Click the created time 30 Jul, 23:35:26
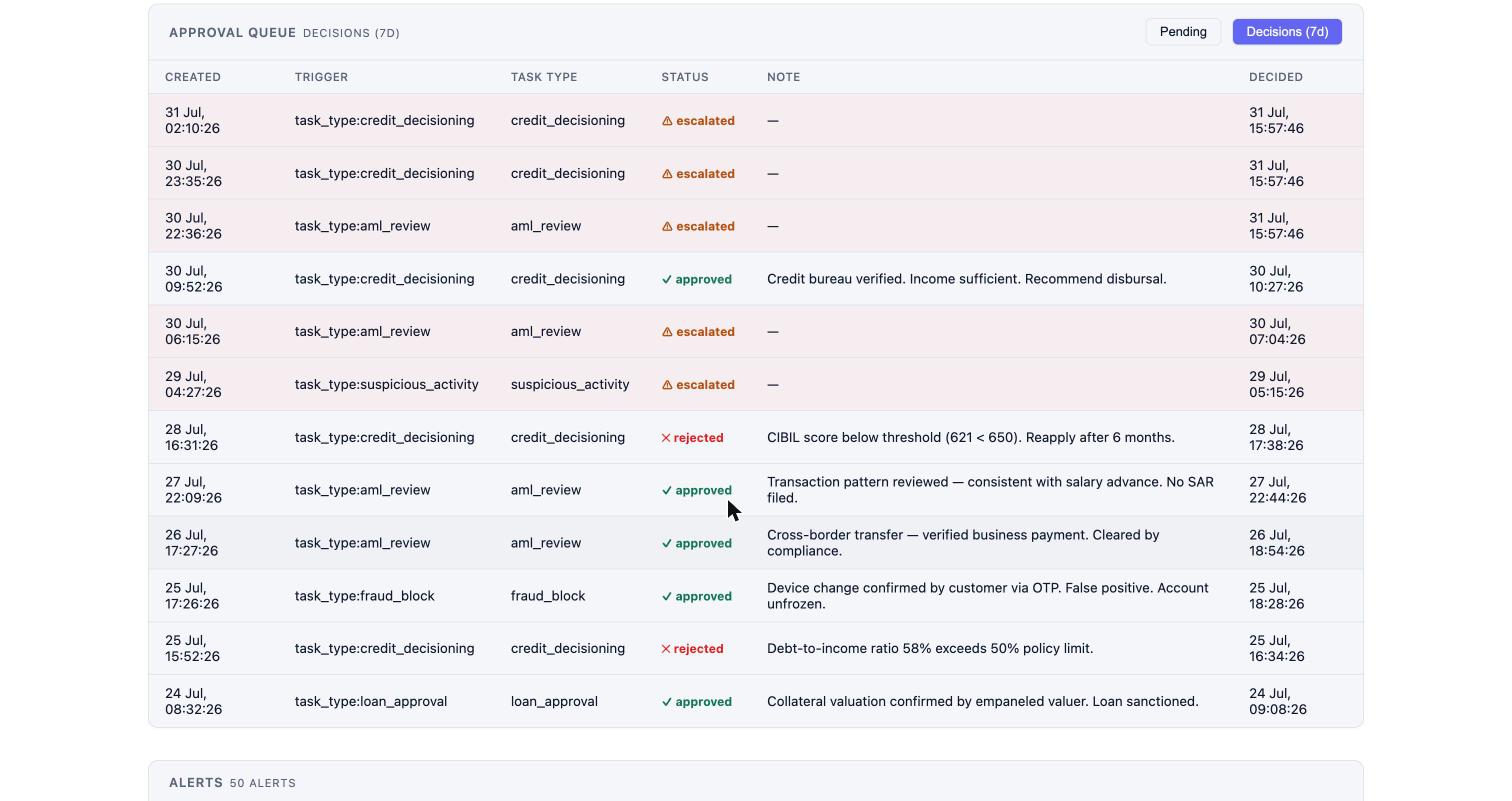1512x801 pixels. (x=193, y=174)
